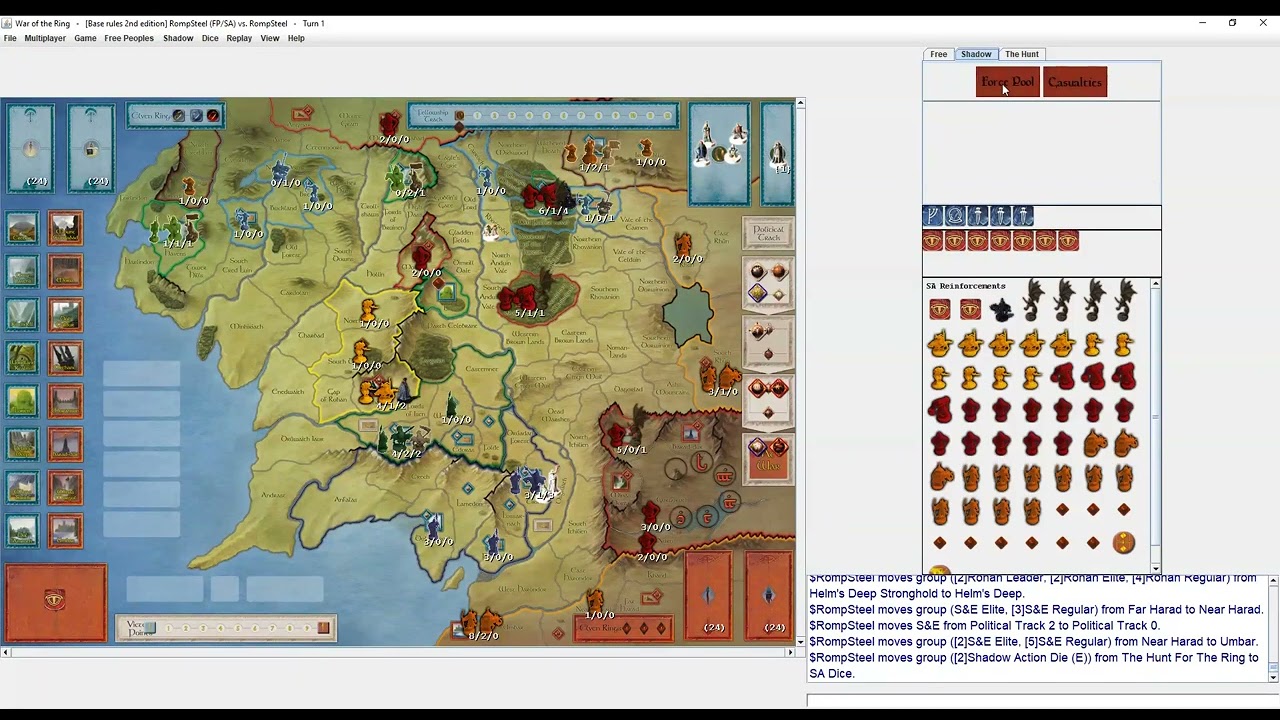Select the leftmost red Eye die
The width and height of the screenshot is (1280, 720).
click(x=933, y=241)
